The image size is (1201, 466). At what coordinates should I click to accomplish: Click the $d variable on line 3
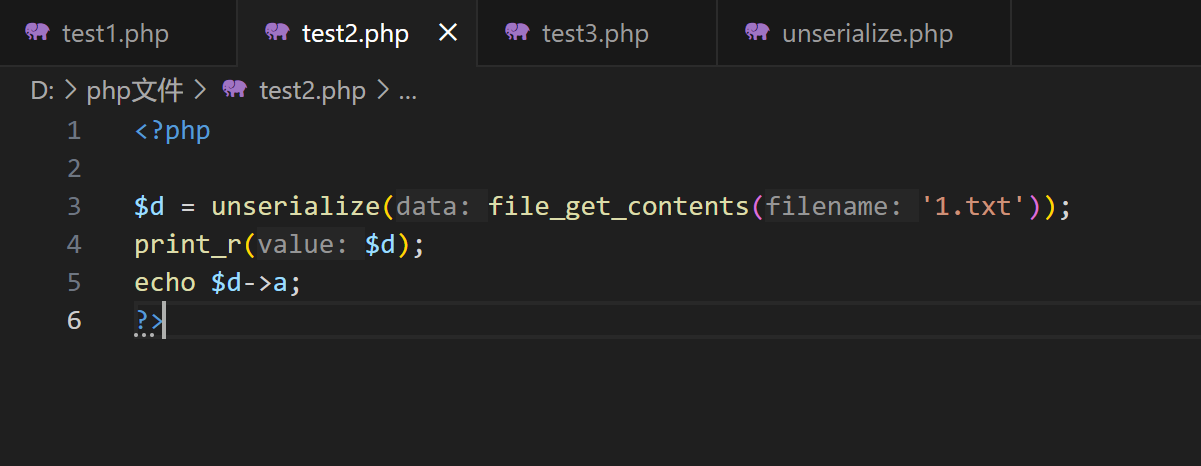click(x=149, y=207)
